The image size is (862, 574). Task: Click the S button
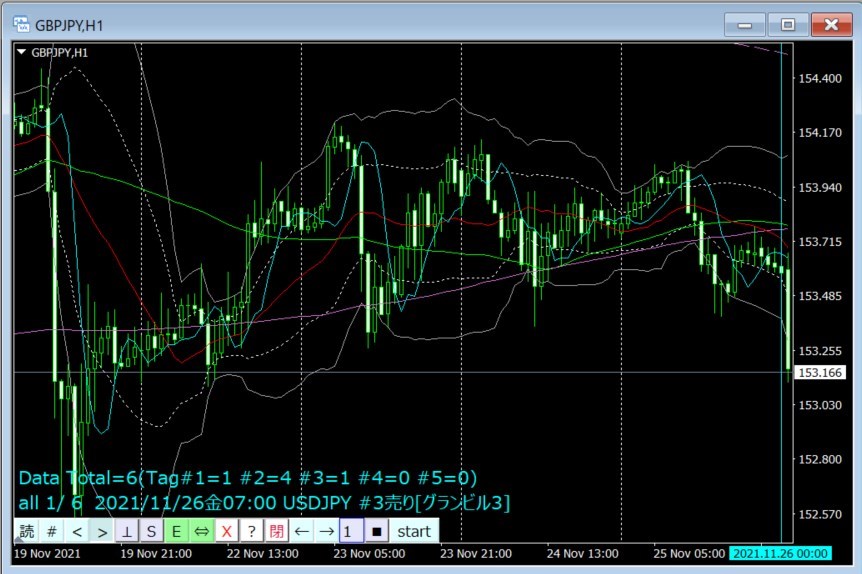[x=152, y=531]
